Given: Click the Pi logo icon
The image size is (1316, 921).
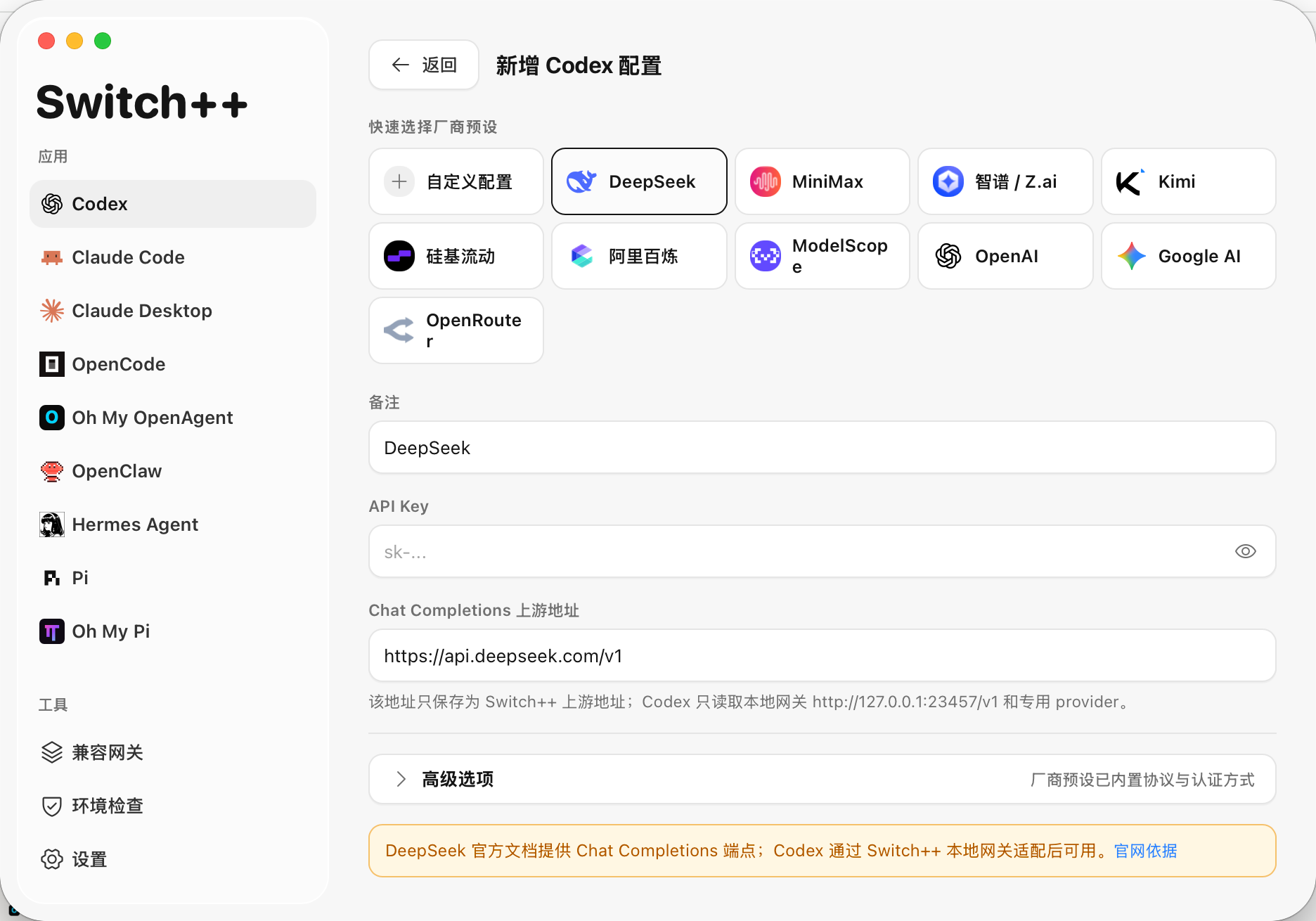Looking at the screenshot, I should click(52, 578).
